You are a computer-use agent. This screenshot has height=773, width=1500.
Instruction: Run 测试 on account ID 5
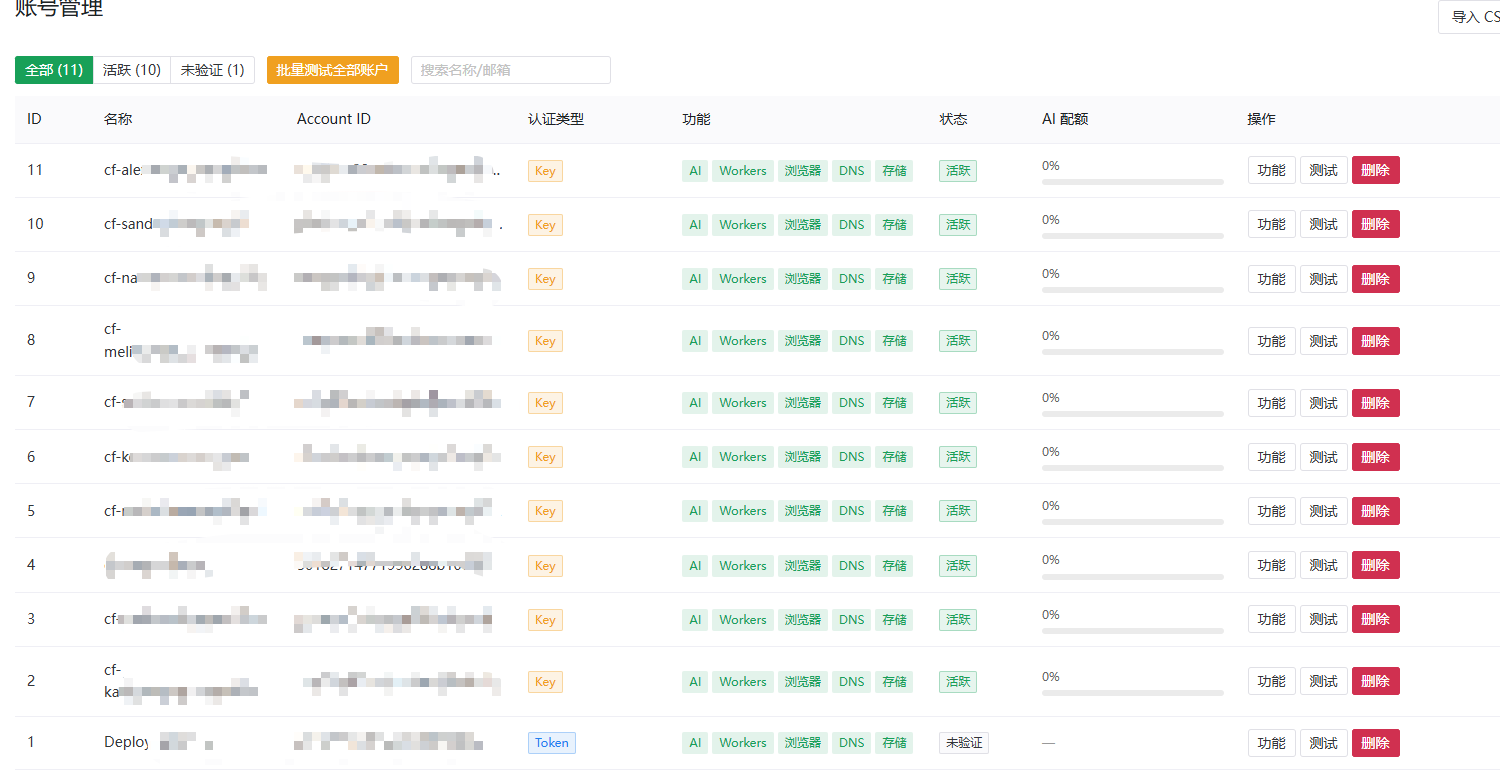point(1324,511)
